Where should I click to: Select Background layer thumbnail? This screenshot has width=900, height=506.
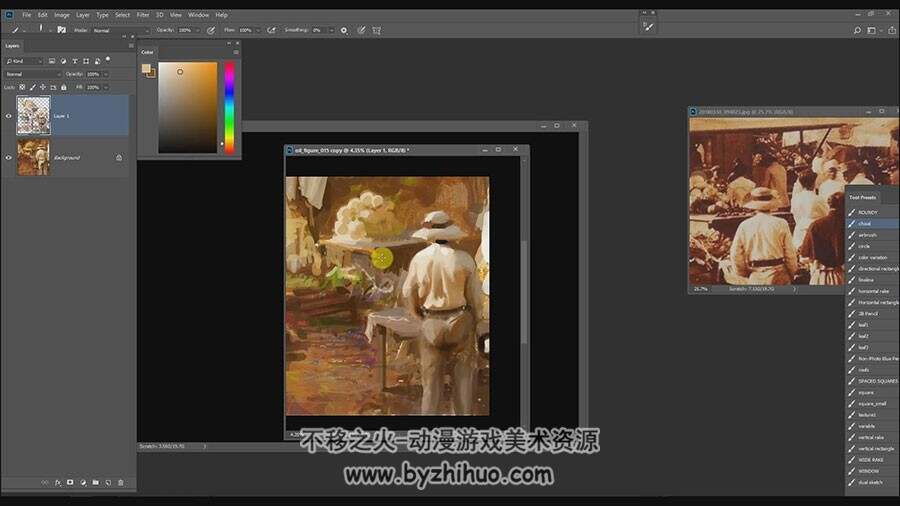(x=33, y=157)
